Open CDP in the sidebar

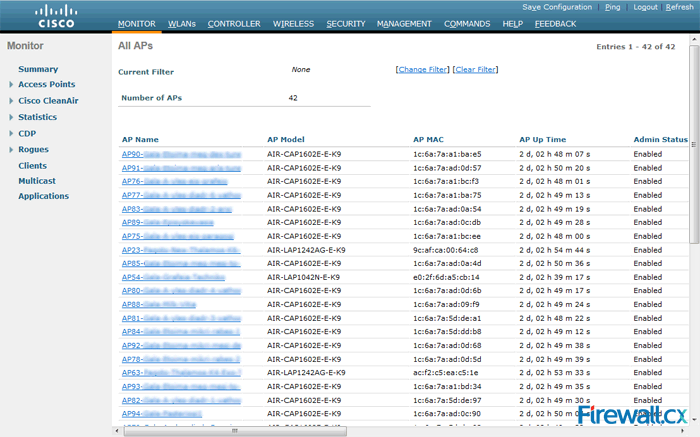27,133
